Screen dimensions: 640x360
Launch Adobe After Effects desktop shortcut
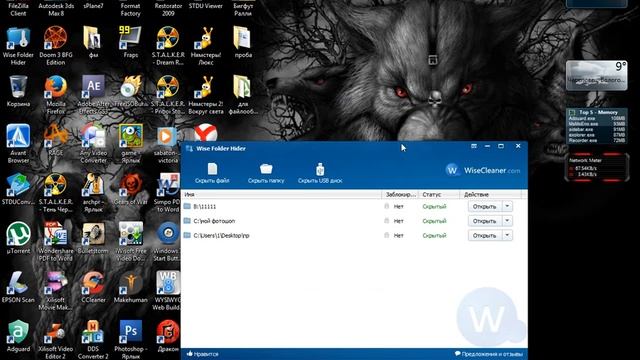coord(93,95)
